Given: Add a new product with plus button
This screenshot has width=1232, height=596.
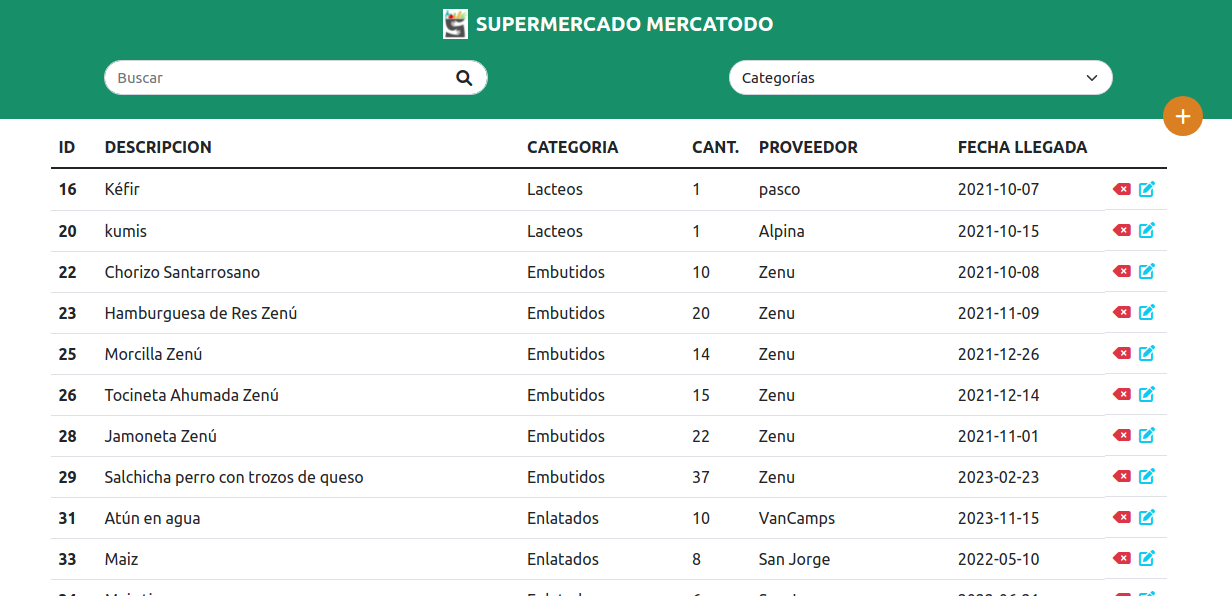Looking at the screenshot, I should pos(1183,116).
